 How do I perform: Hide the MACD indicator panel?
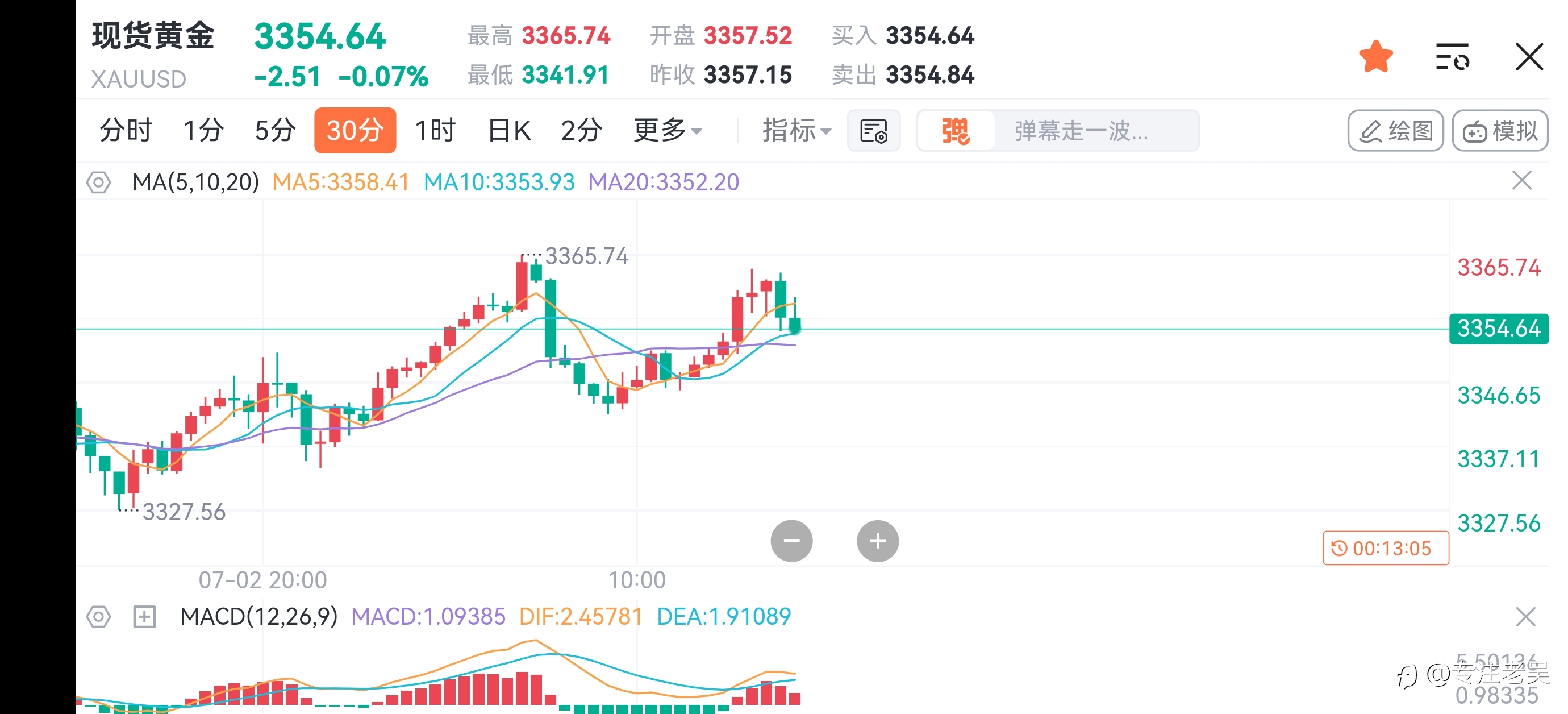[x=1525, y=617]
